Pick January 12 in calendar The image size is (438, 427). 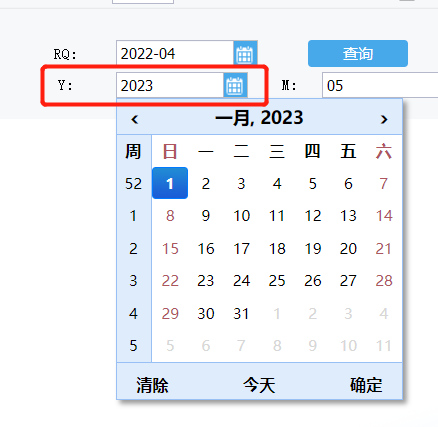(313, 216)
